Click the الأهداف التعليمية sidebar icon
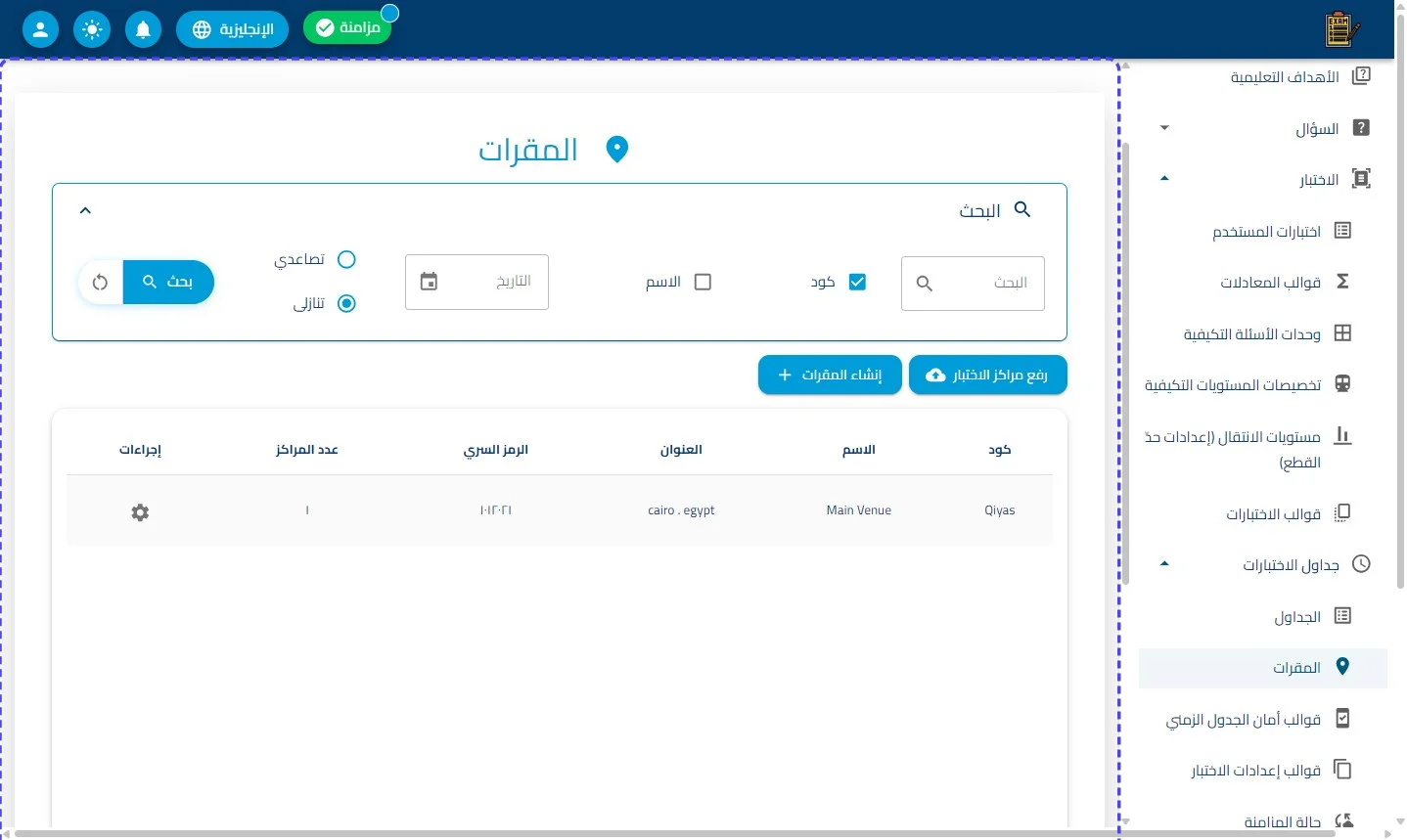 tap(1361, 76)
